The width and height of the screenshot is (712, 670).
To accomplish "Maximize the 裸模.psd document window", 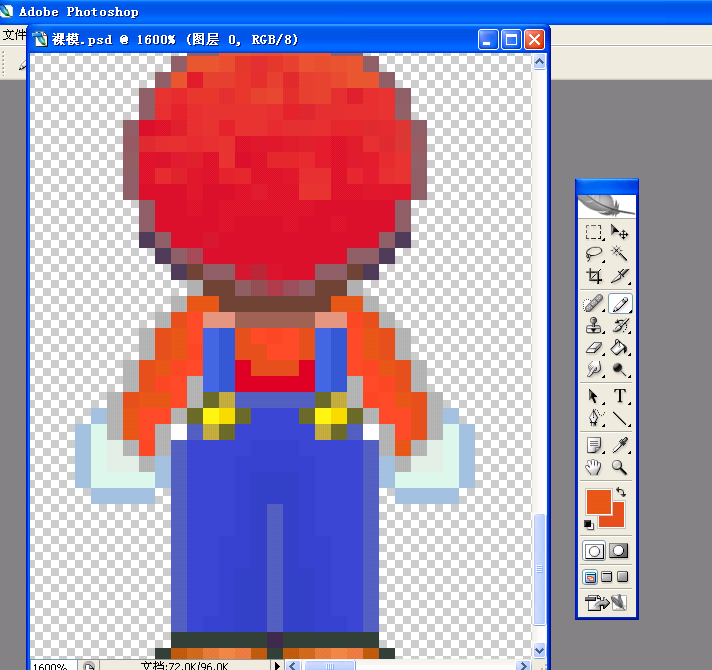I will (511, 39).
